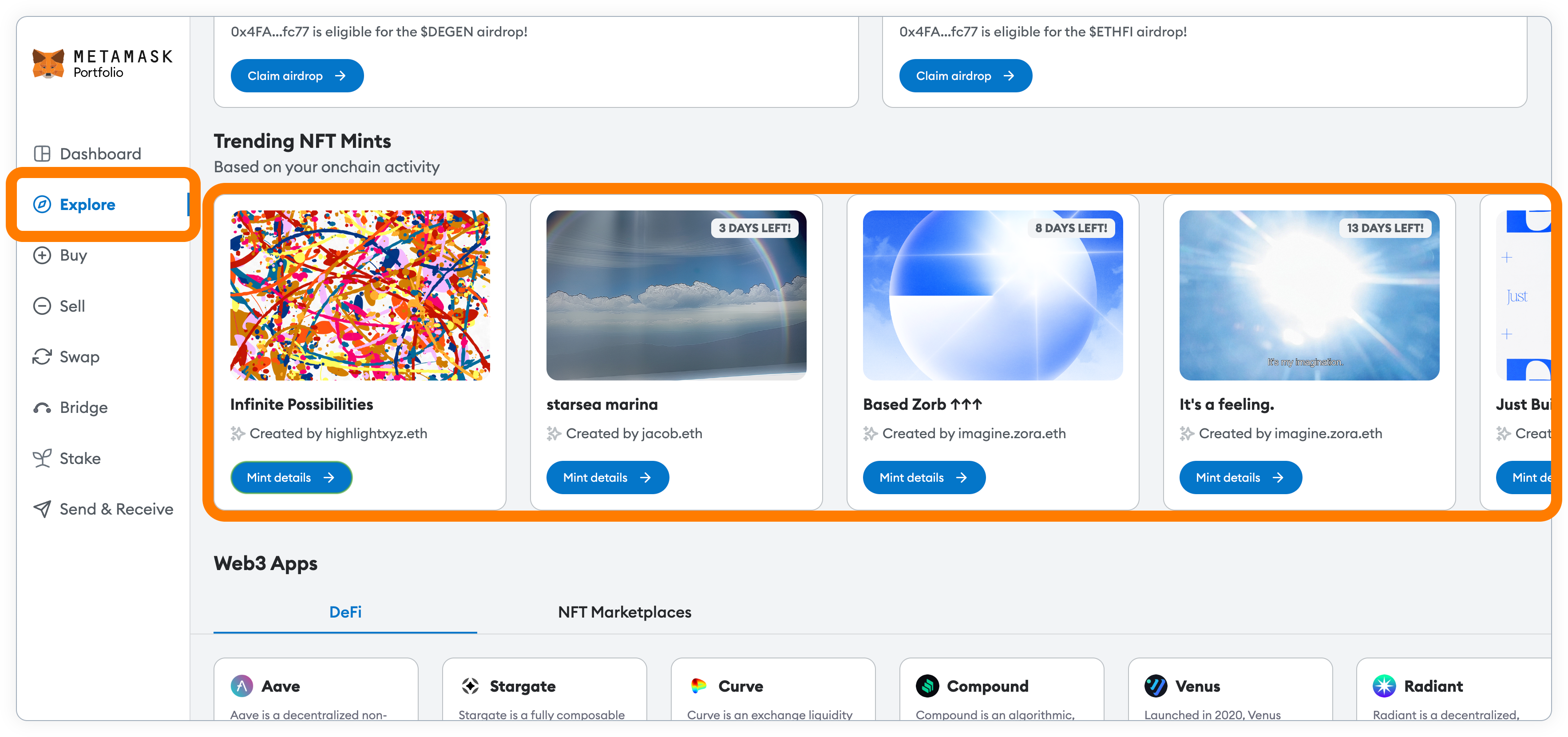Click the 'Trending NFT Mints' heading
The image size is (1568, 737).
pyautogui.click(x=302, y=141)
